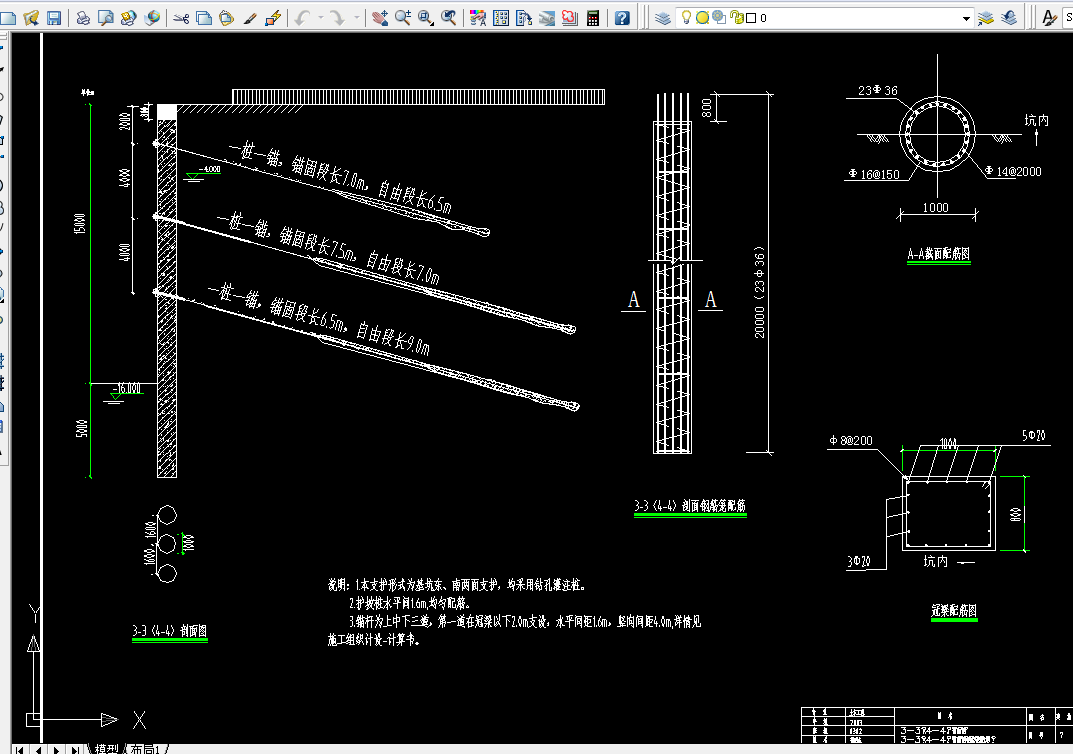Open the Undo history dropdown arrow
Screen dimensions: 1073x754
click(321, 18)
